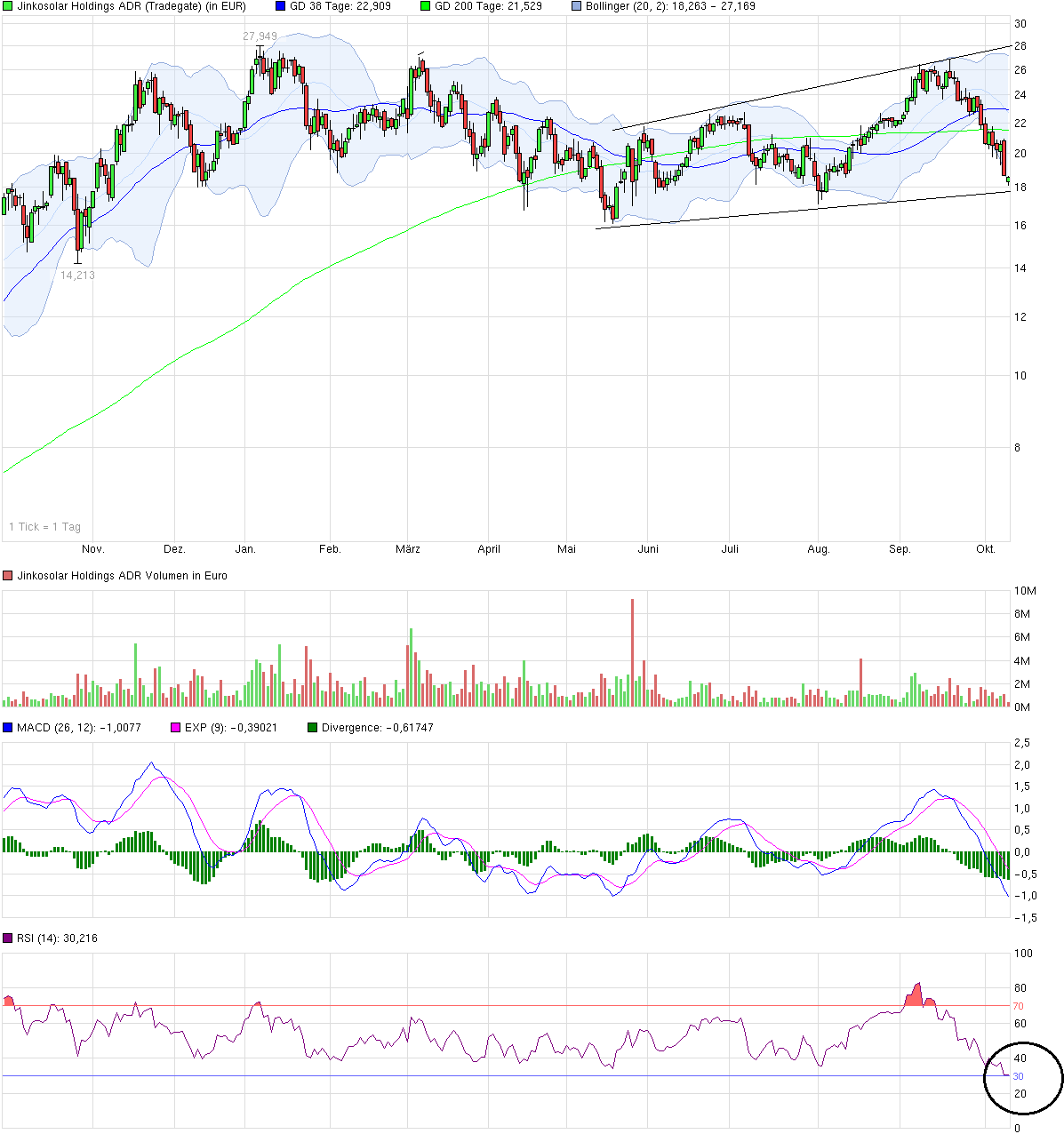
Task: Click the '1 Tick = 1 Tag' note
Action: point(44,527)
